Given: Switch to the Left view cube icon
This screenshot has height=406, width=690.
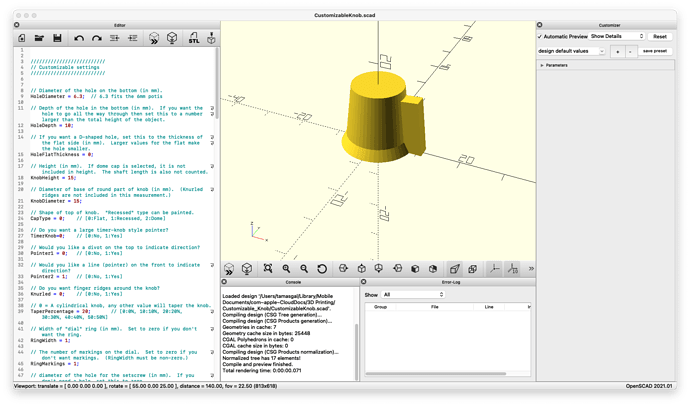Looking at the screenshot, I should tap(397, 269).
